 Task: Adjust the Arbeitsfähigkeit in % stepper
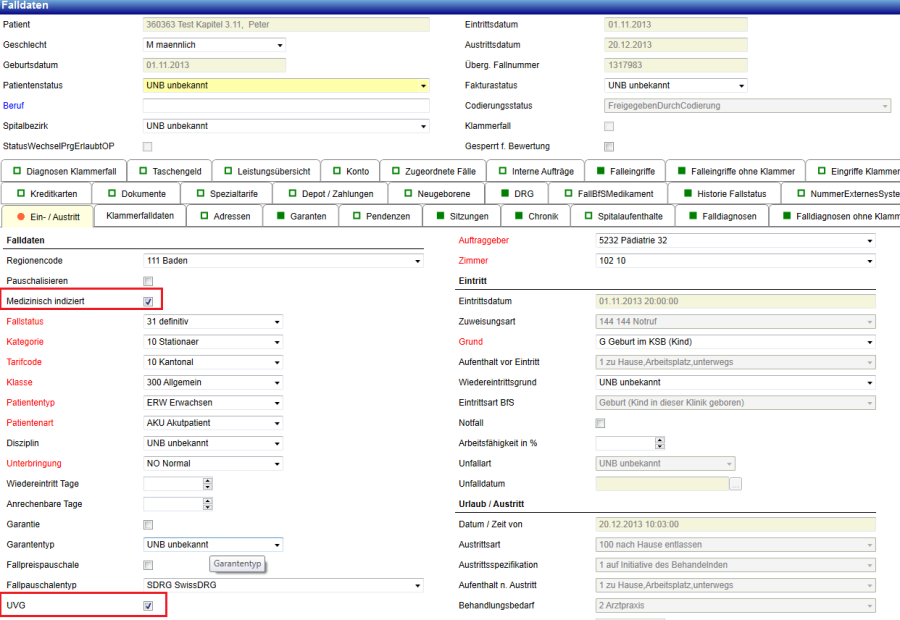pyautogui.click(x=660, y=443)
